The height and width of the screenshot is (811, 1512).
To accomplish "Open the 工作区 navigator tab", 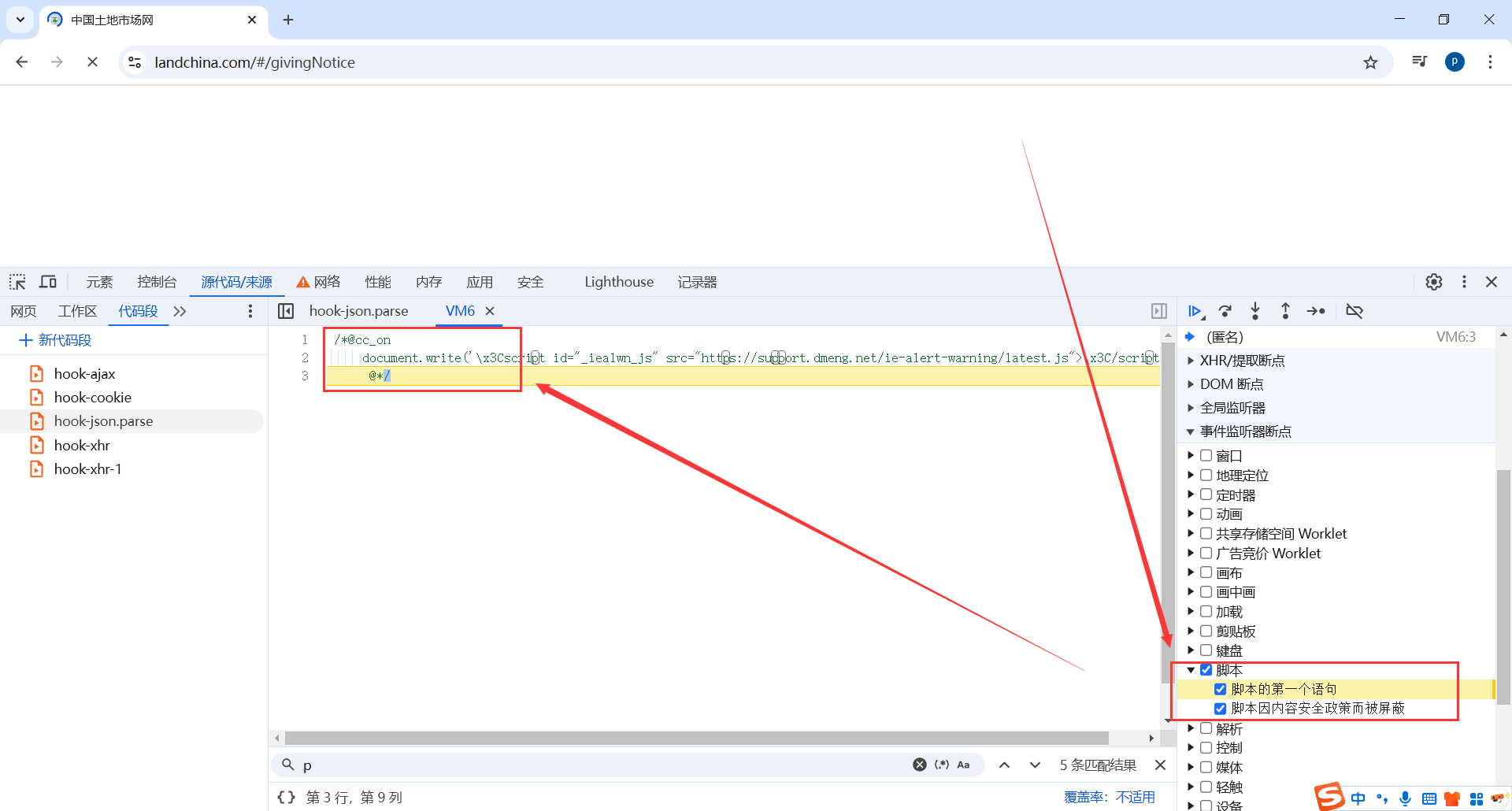I will click(77, 311).
